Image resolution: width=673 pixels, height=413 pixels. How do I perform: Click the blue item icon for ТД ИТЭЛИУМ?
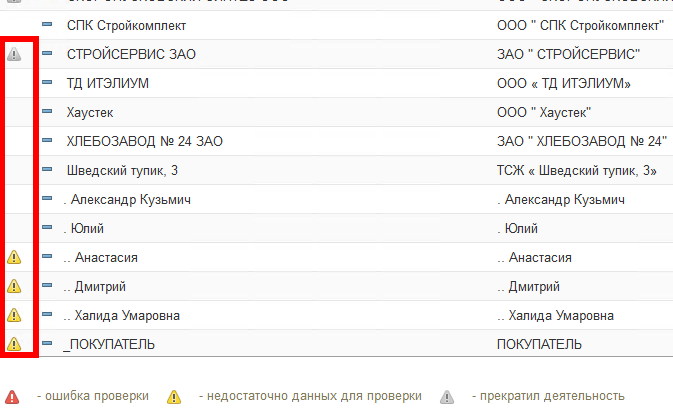pyautogui.click(x=47, y=83)
